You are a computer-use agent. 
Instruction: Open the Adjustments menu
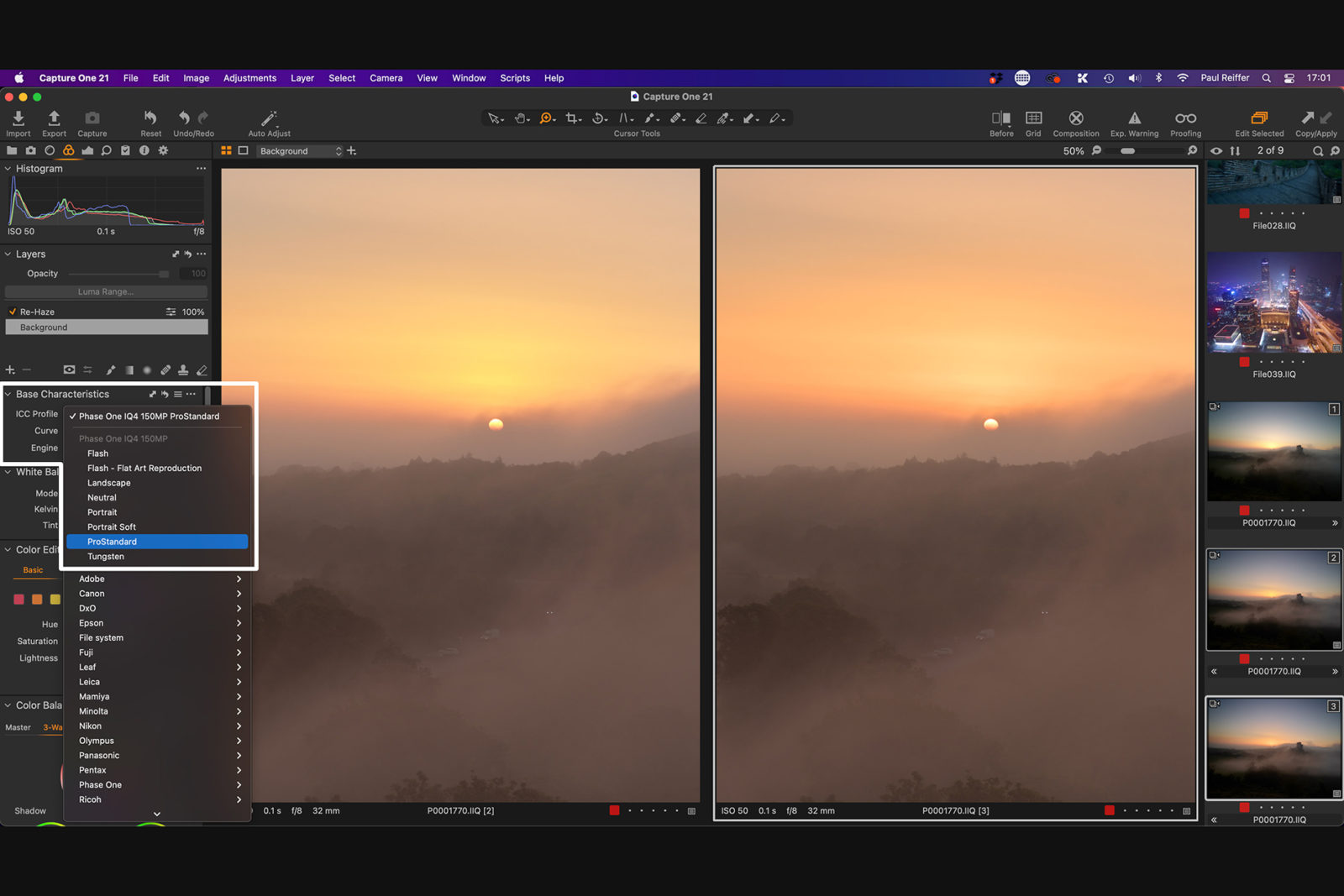(249, 77)
